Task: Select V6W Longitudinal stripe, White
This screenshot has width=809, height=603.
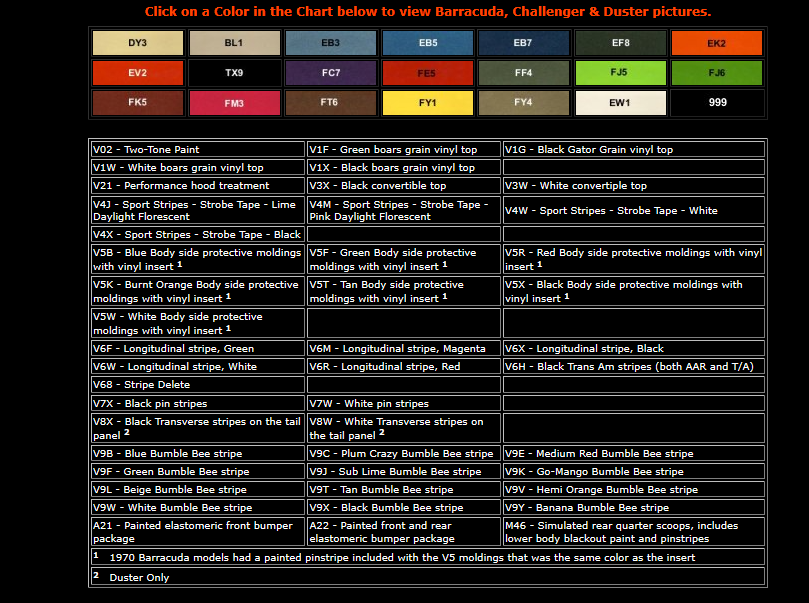Action: pos(198,367)
